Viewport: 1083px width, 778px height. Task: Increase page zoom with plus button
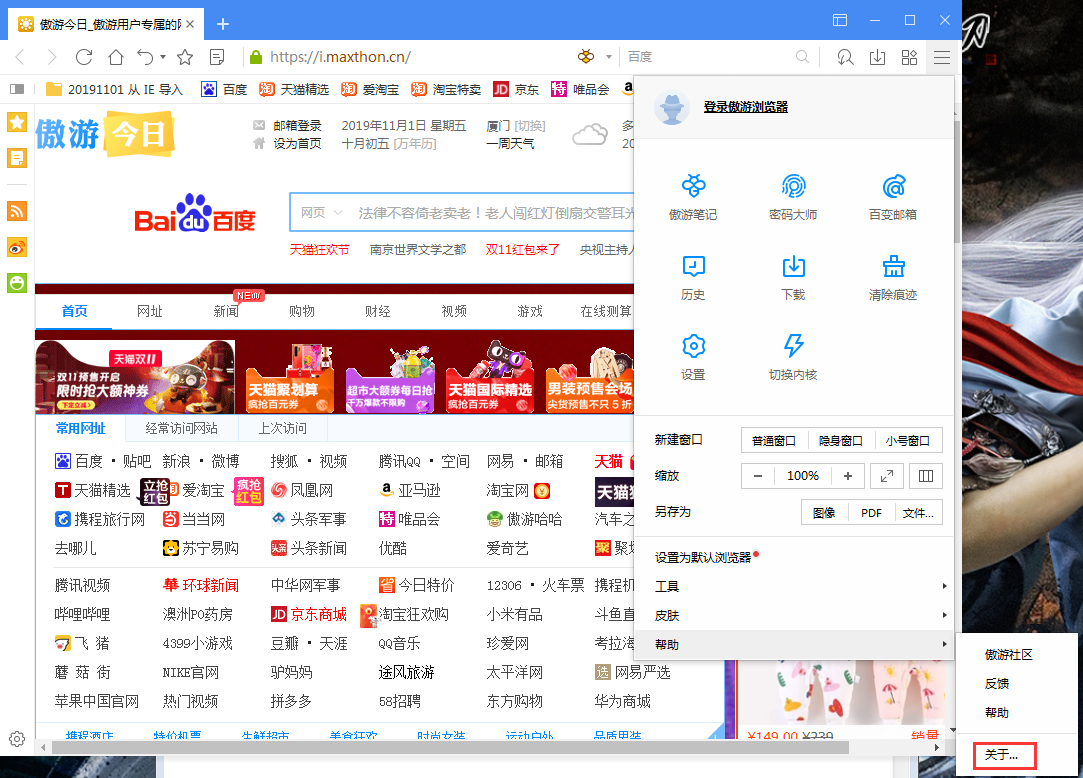point(848,476)
